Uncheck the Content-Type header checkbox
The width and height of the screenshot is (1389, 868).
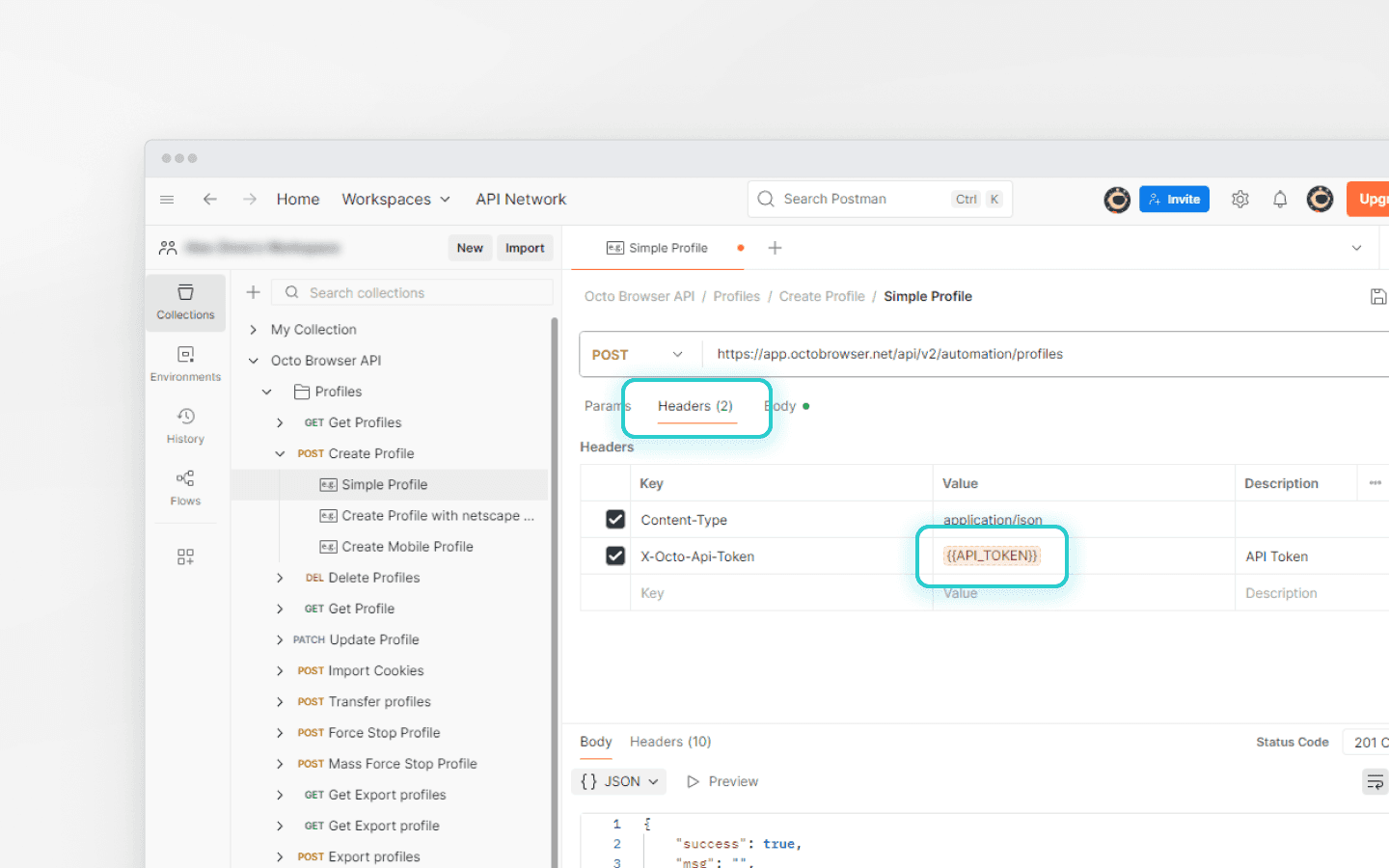615,519
